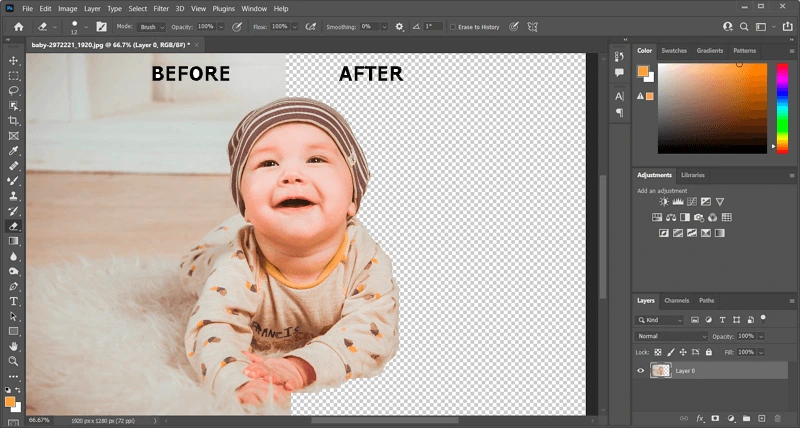Click the Home icon in options bar
800x428 pixels.
pos(18,27)
